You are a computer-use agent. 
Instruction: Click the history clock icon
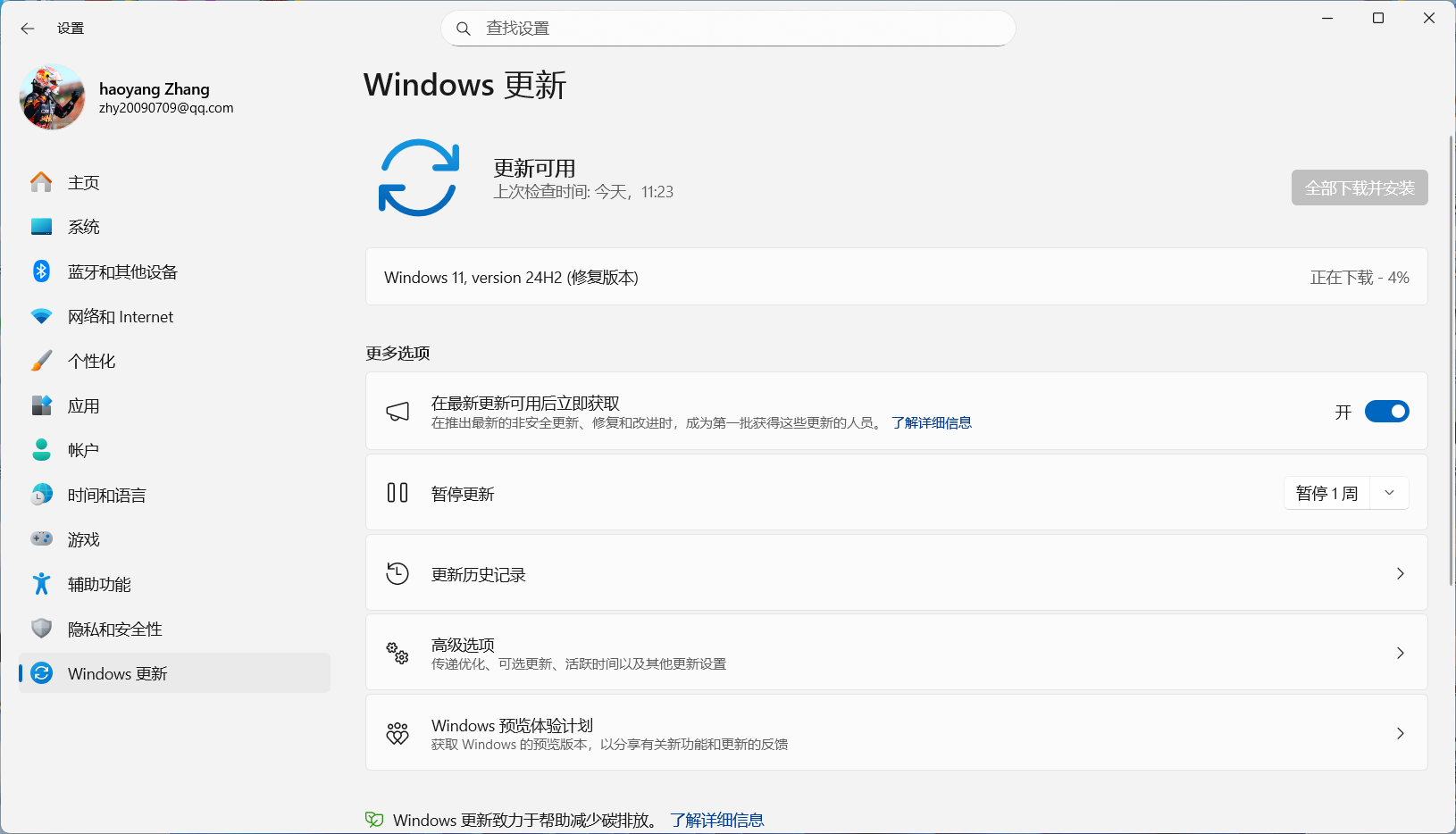[397, 573]
